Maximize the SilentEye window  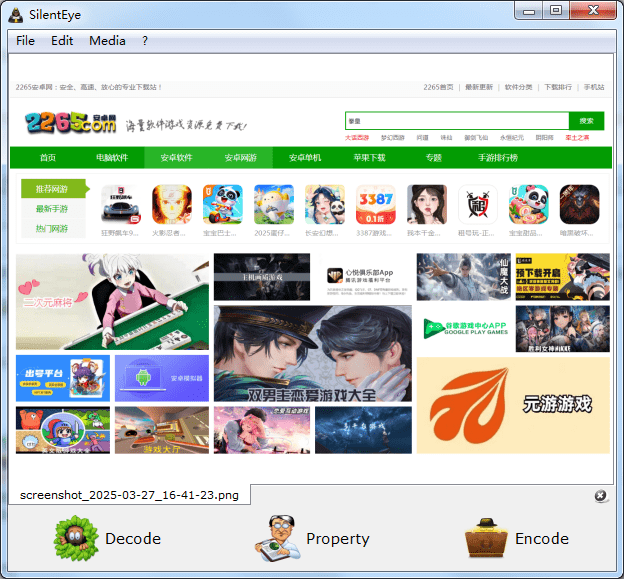pyautogui.click(x=556, y=11)
